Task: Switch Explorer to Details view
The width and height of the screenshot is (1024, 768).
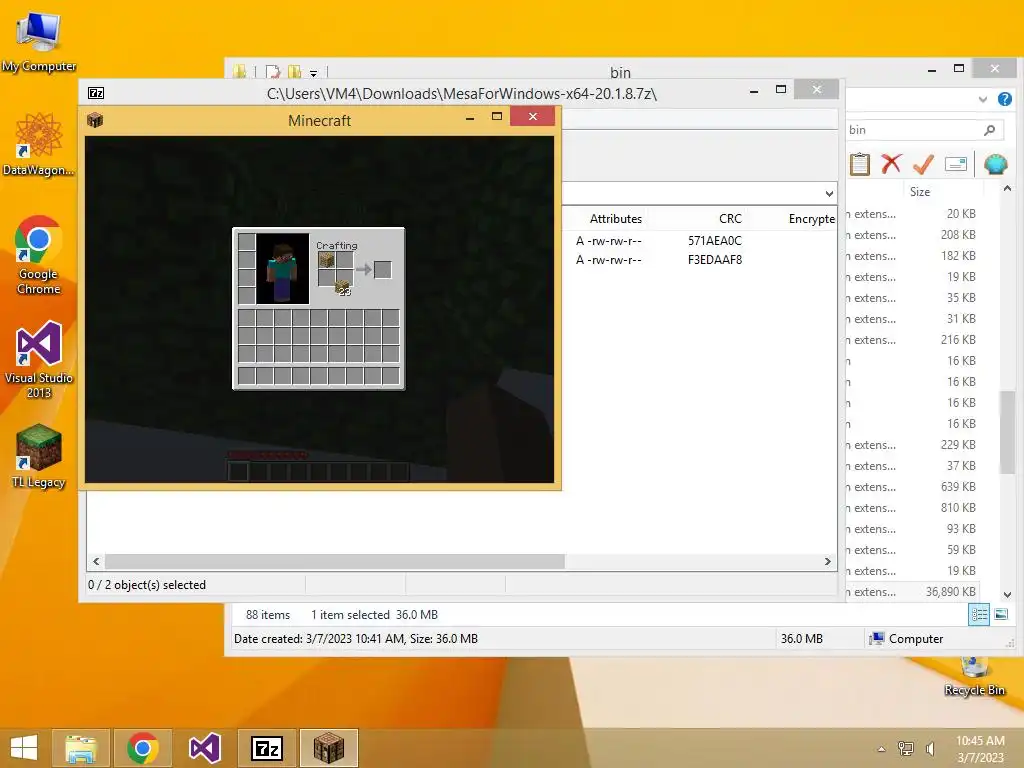Action: 979,614
